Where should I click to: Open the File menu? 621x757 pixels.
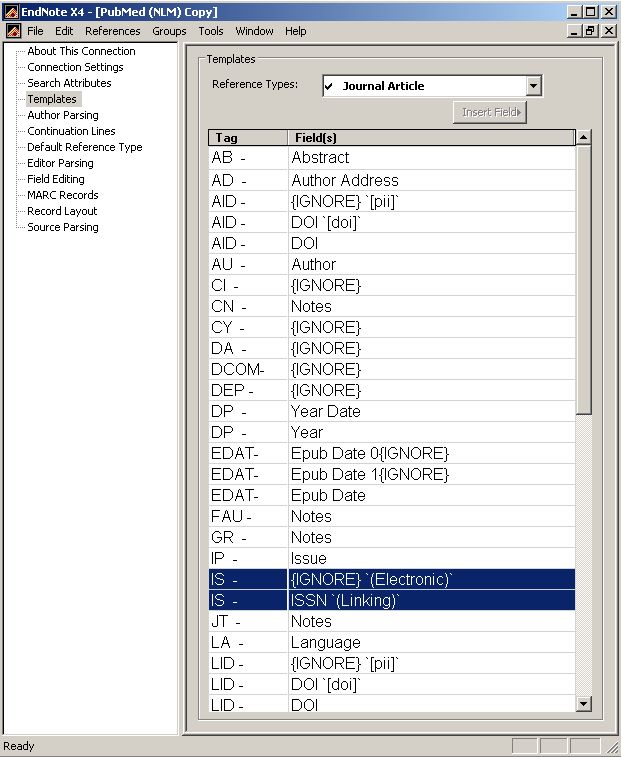point(35,31)
